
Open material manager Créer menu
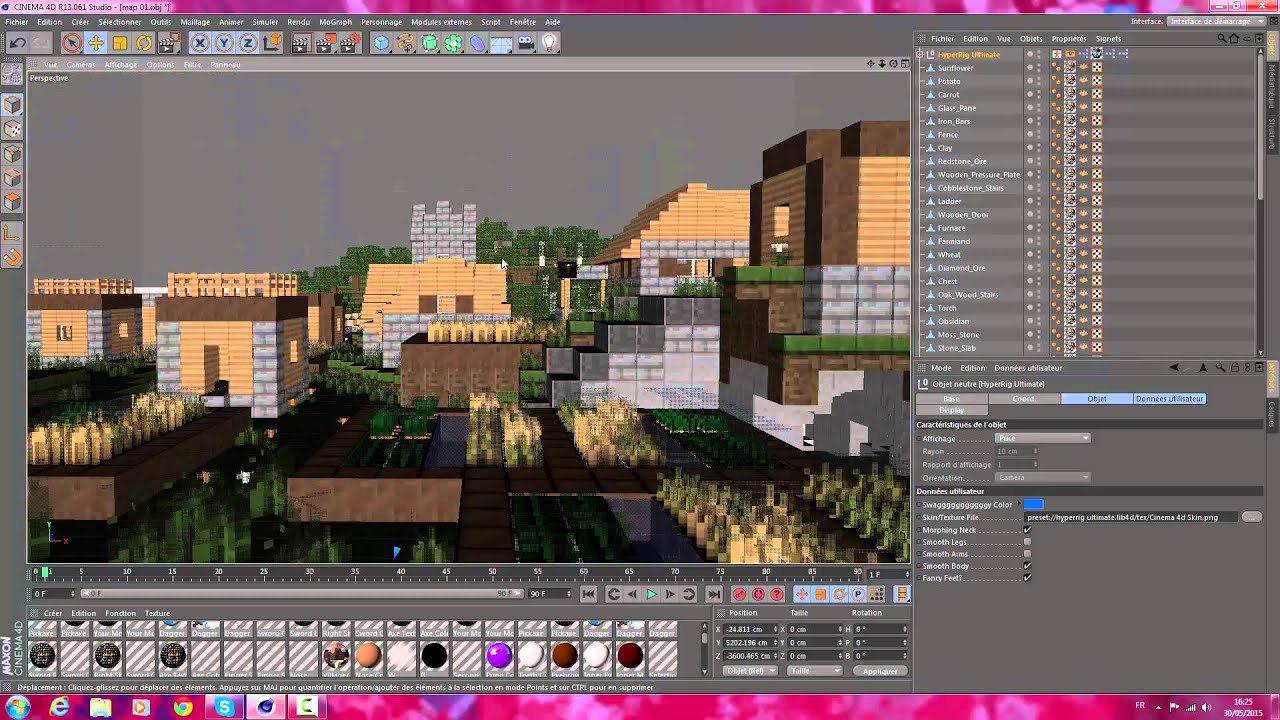tap(53, 613)
